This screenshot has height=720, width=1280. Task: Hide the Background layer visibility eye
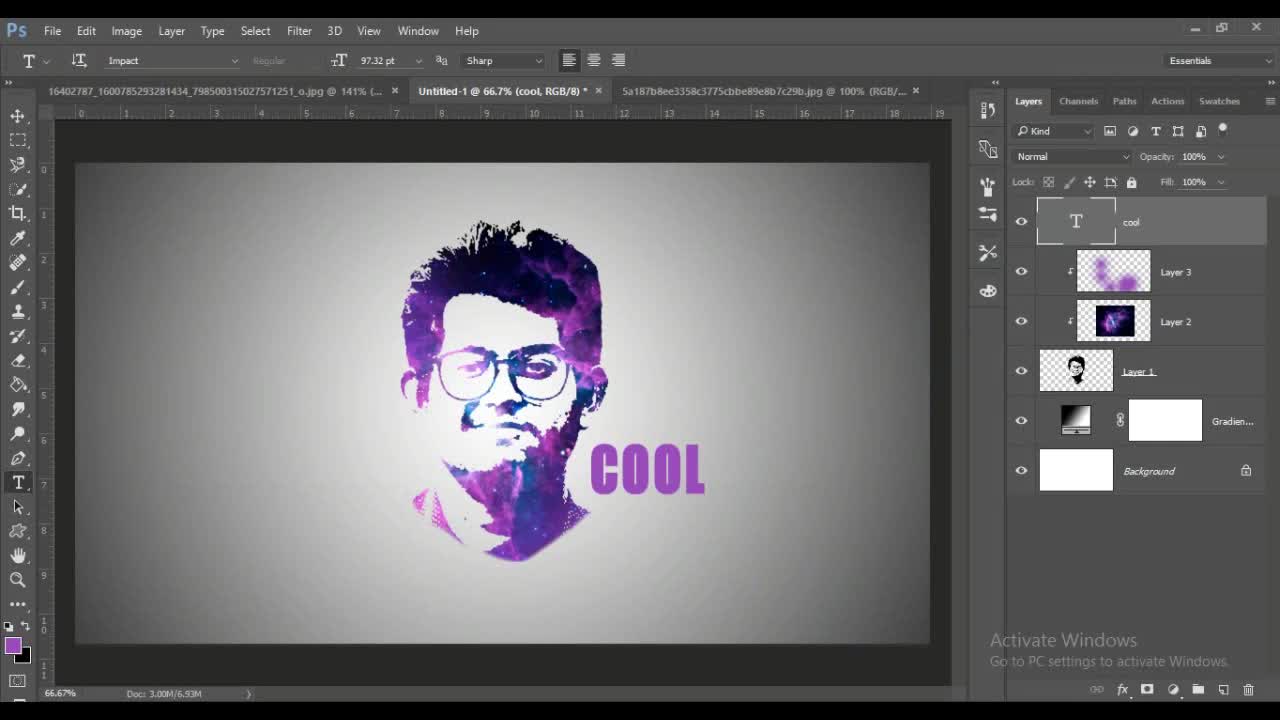click(x=1021, y=471)
